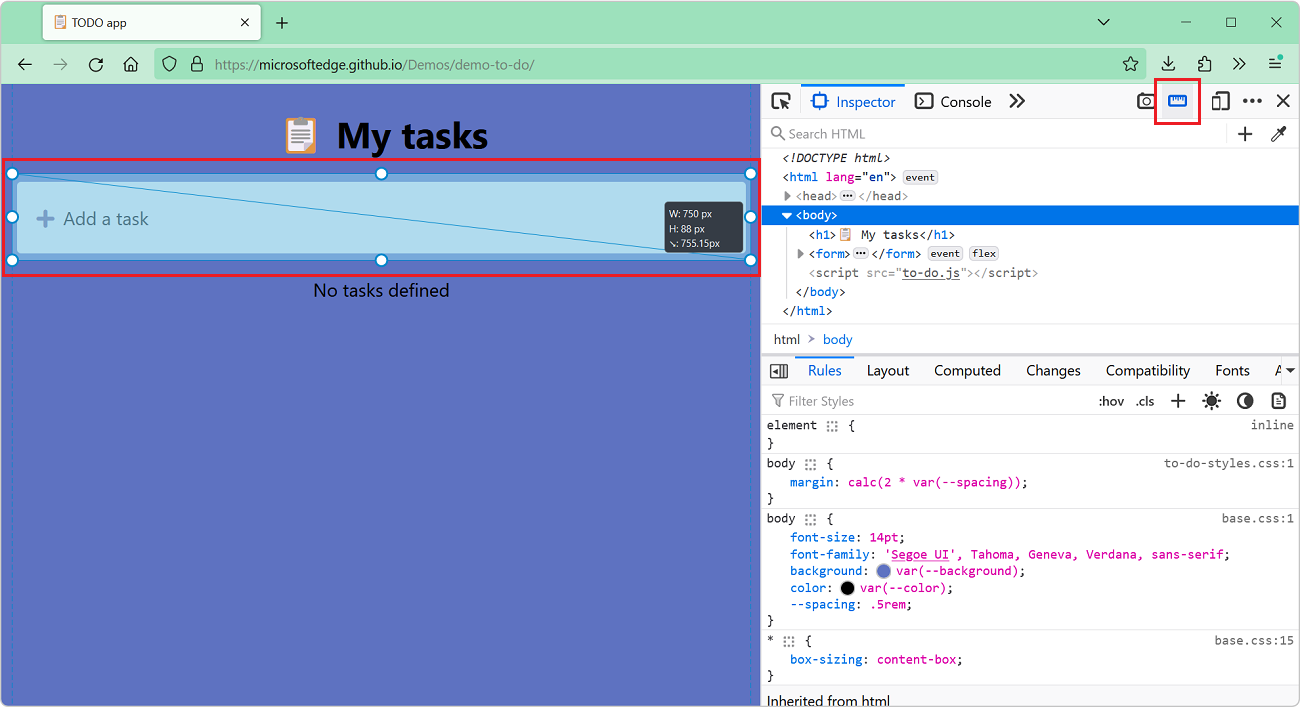
Task: Open tracking protection shield icon
Action: click(x=170, y=64)
